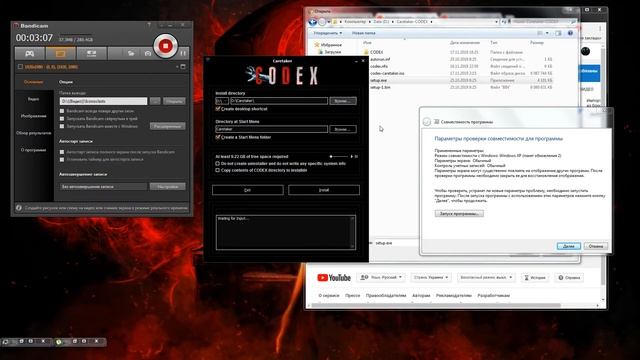640x360 pixels.
Task: Select Bandicam game recording mode gamepad icon
Action: click(30, 53)
